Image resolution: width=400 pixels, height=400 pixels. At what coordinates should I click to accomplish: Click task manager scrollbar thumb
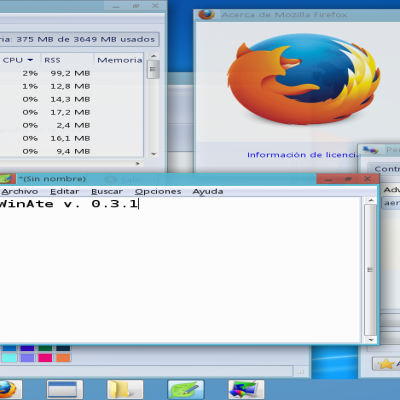[x=153, y=69]
